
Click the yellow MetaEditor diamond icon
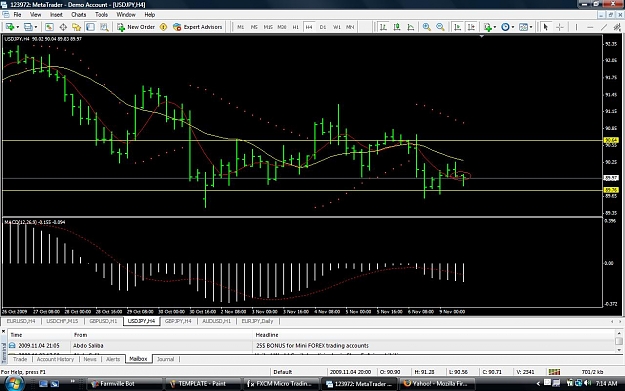tap(163, 27)
